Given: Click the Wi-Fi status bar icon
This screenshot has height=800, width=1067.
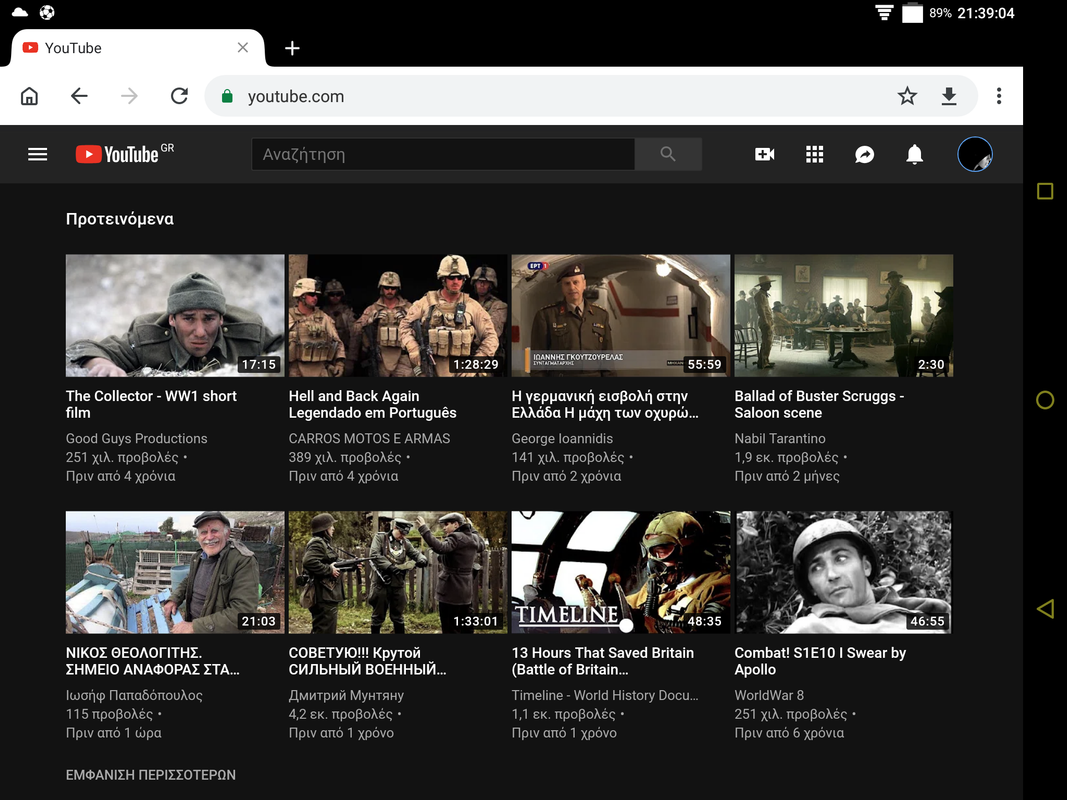Looking at the screenshot, I should 884,12.
